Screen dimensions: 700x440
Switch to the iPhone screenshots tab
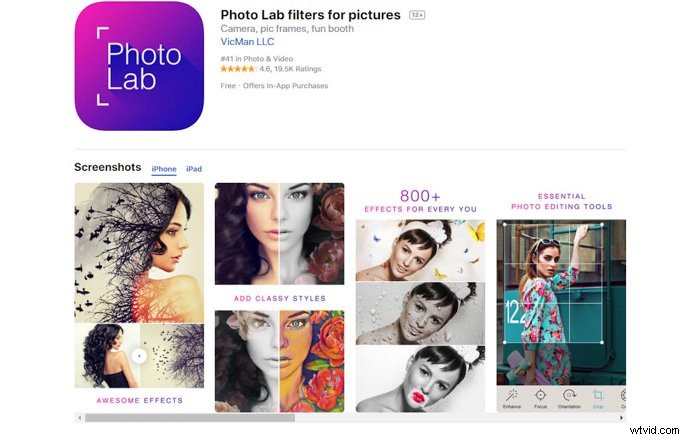(164, 169)
